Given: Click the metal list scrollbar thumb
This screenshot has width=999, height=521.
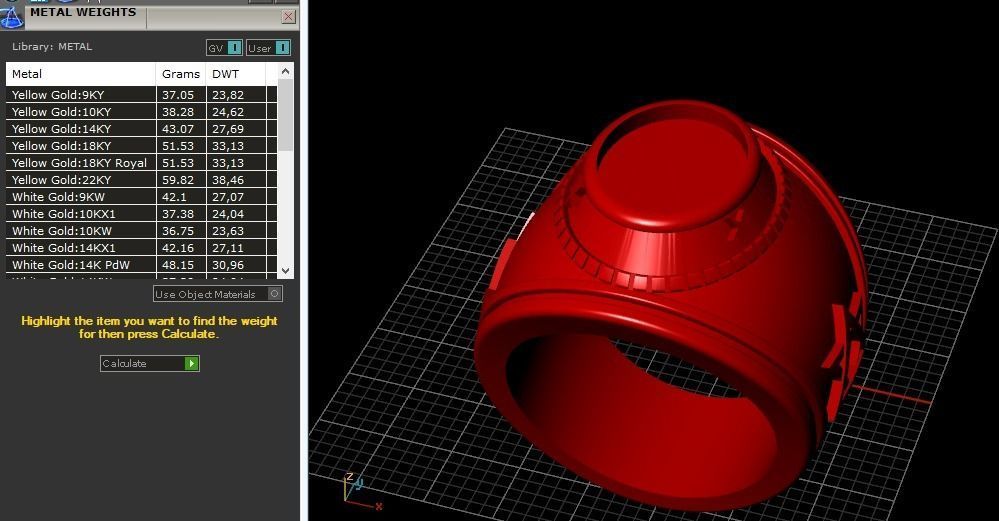Looking at the screenshot, I should (x=285, y=115).
